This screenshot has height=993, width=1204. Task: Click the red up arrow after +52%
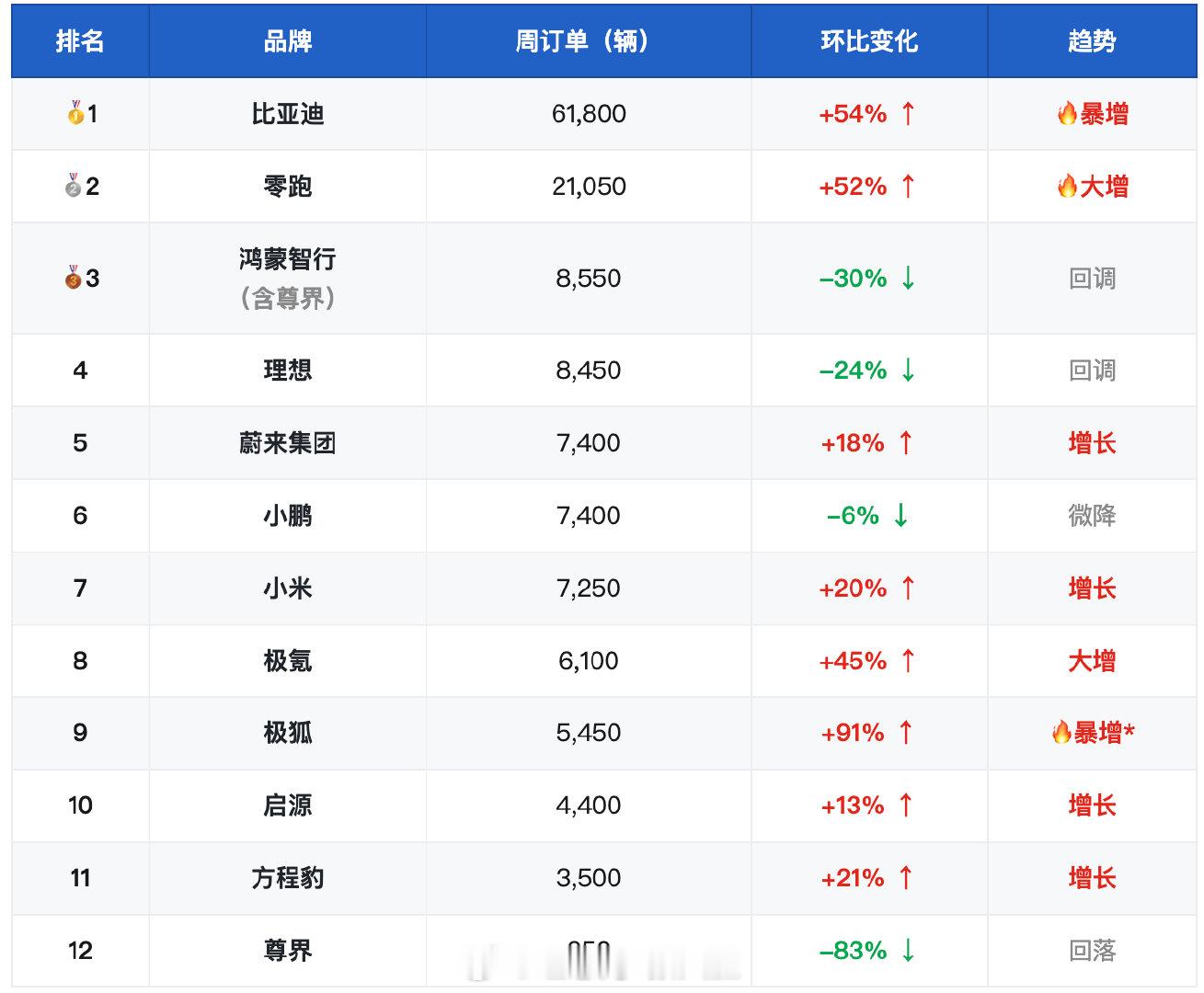click(x=908, y=186)
